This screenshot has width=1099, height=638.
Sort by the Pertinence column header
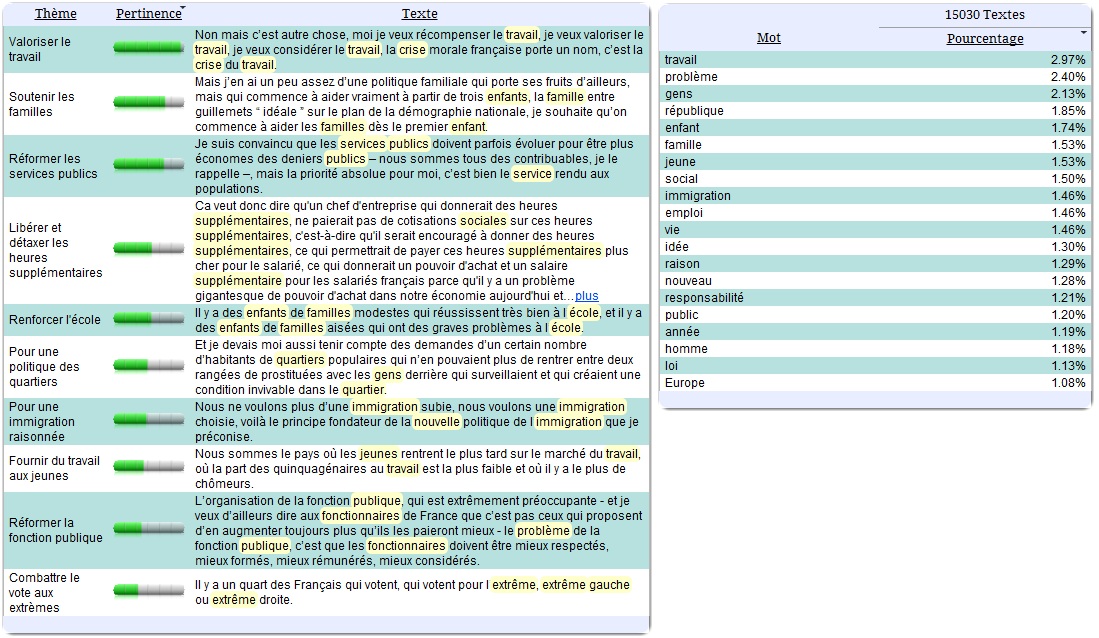coord(148,13)
